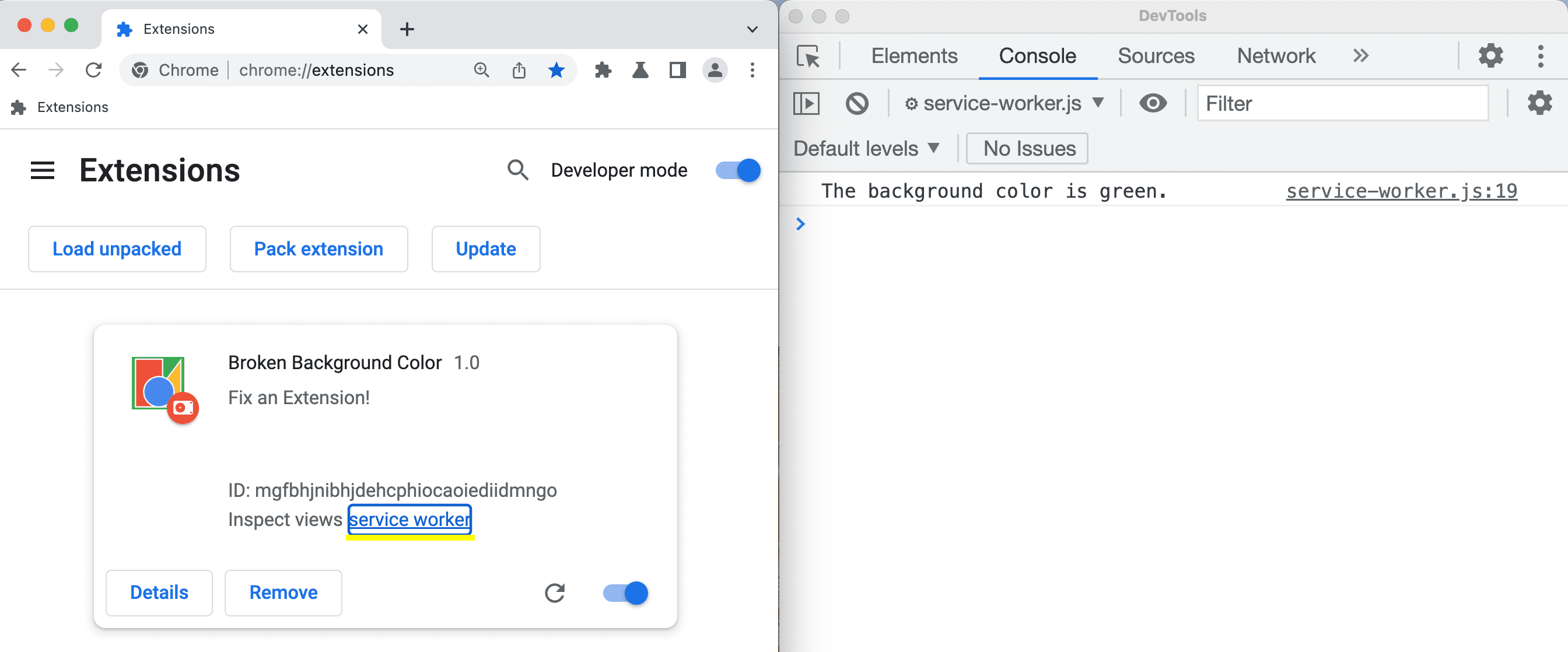
Task: Toggle the Broken Background Color extension enable switch
Action: pyautogui.click(x=625, y=592)
